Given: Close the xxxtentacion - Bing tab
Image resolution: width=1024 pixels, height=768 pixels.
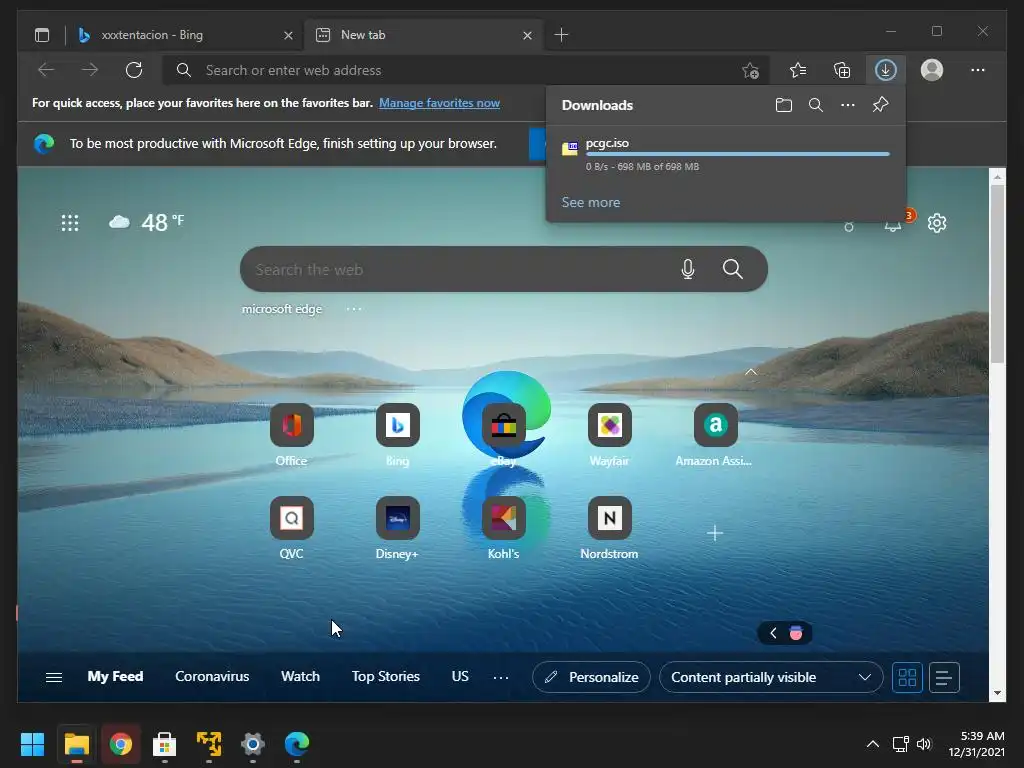Looking at the screenshot, I should [x=288, y=35].
